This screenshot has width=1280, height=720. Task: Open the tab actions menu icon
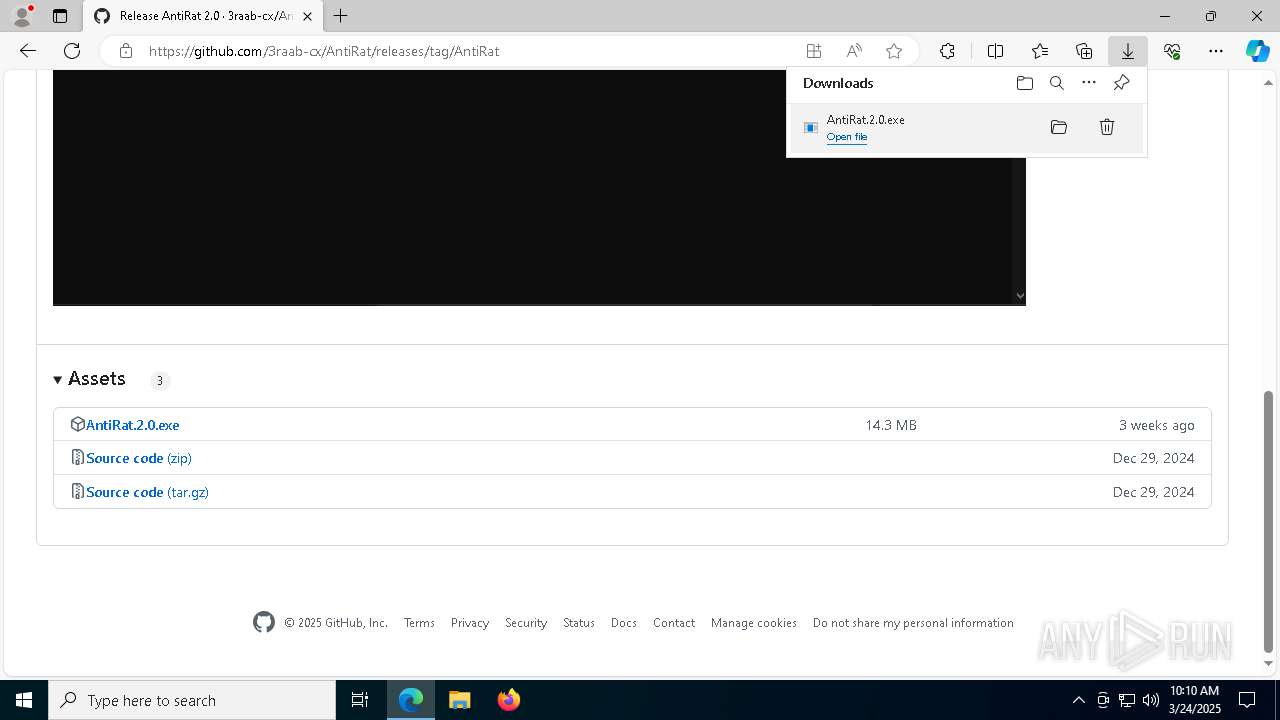[x=60, y=16]
